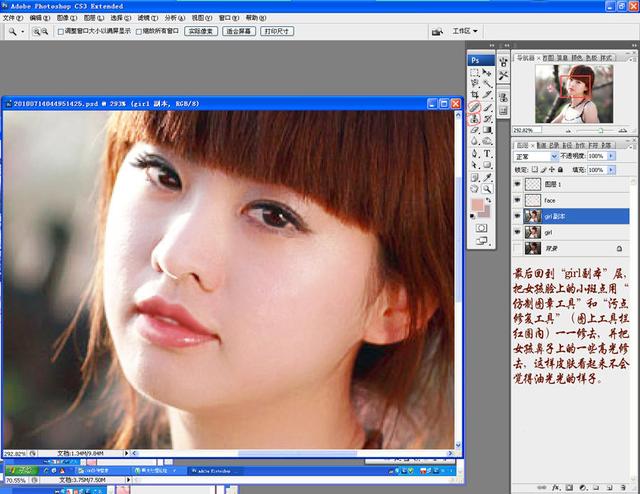This screenshot has width=640, height=494.
Task: Click zoom-out magnifier in options bar
Action: pos(43,31)
